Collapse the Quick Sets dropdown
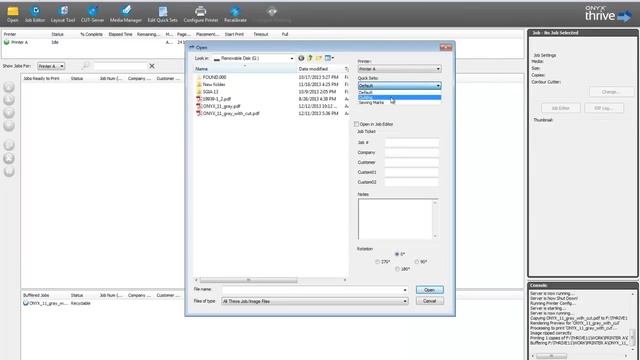 438,86
